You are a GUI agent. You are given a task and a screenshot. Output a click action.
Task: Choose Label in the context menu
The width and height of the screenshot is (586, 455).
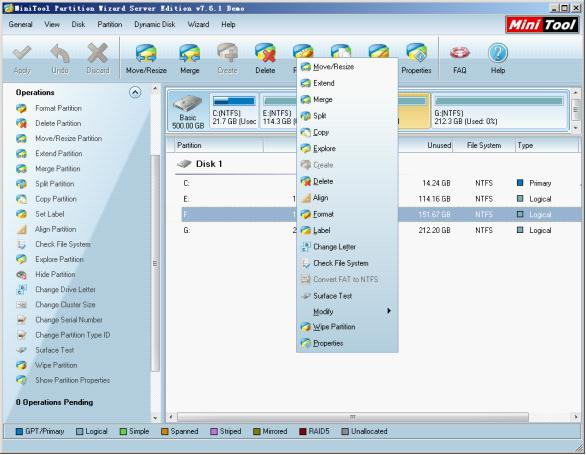(x=347, y=231)
